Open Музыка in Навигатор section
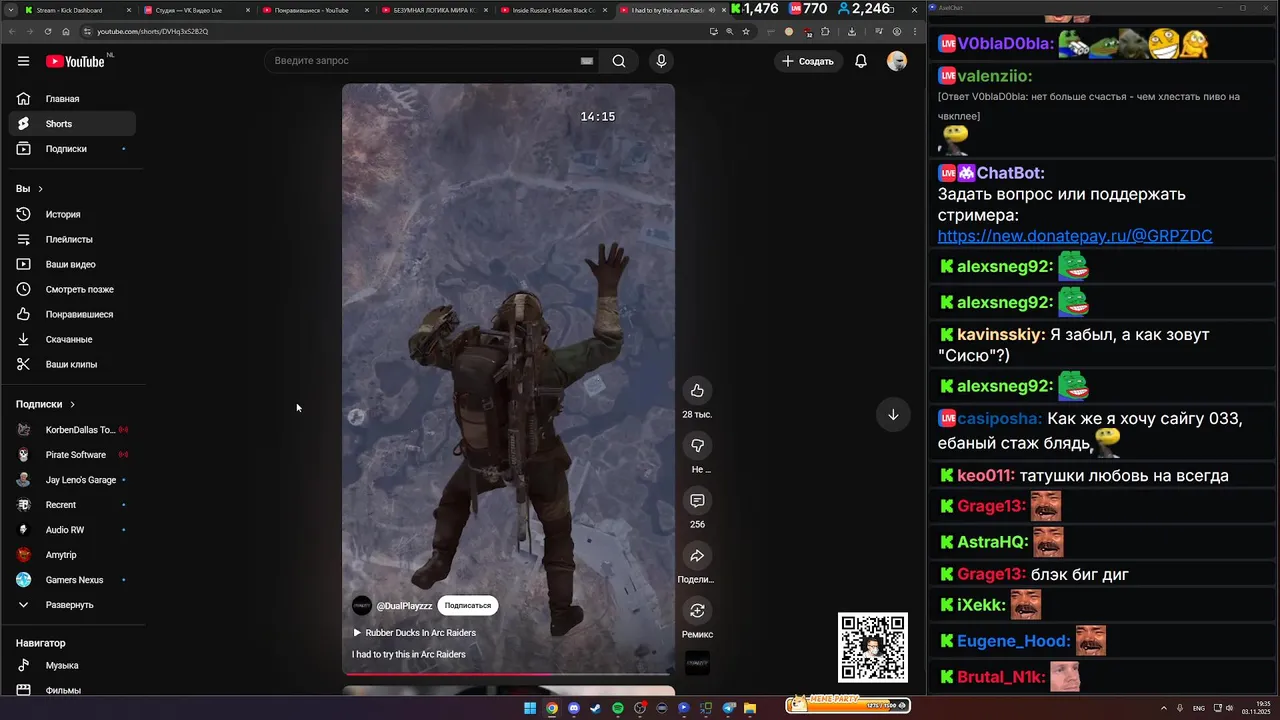 [72, 665]
